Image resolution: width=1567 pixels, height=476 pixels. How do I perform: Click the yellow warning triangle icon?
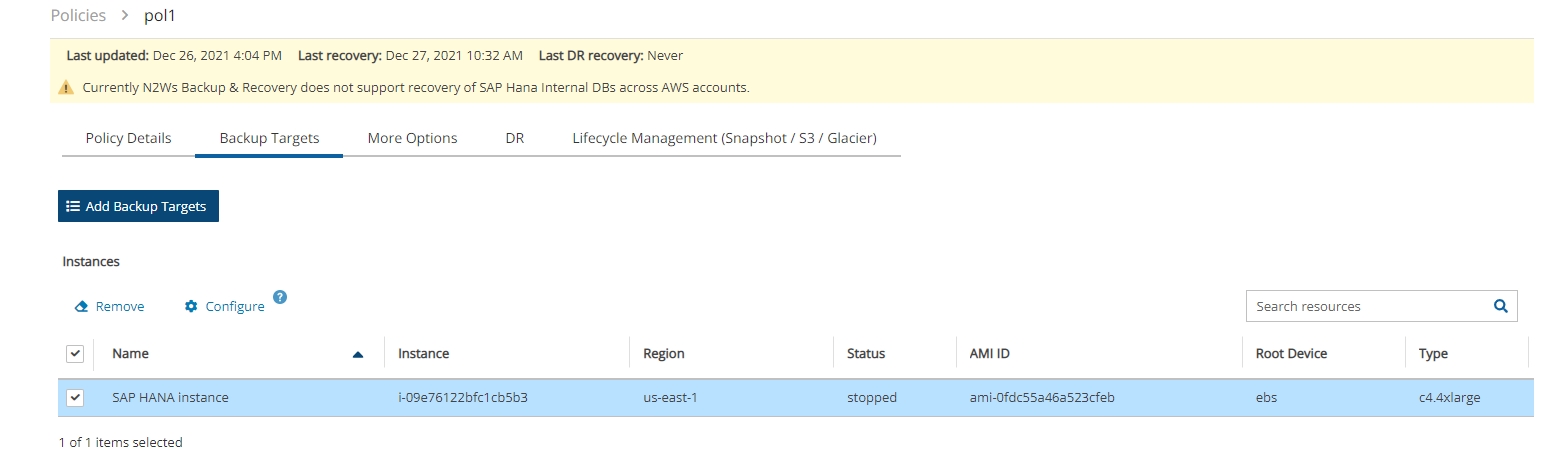(x=66, y=88)
